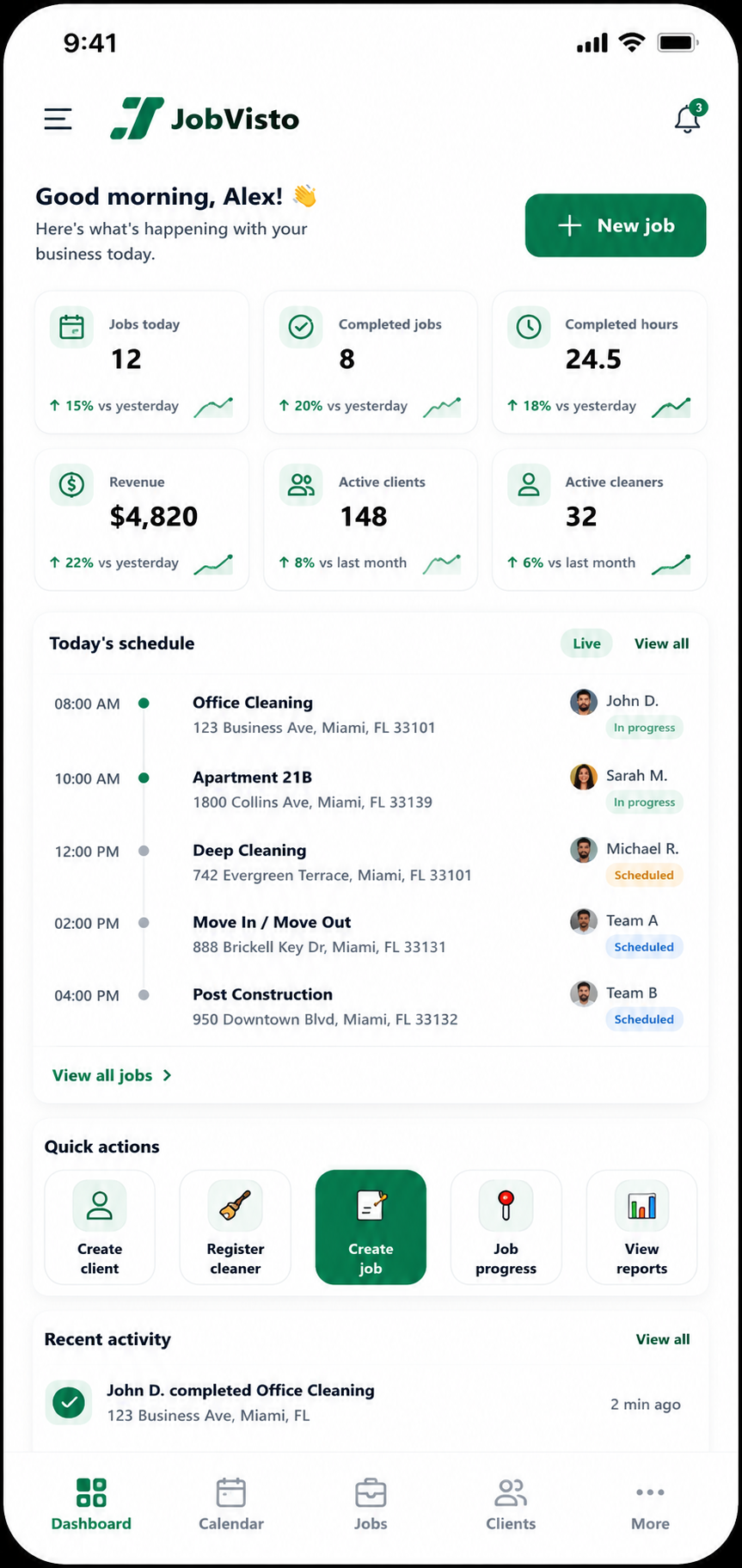Open View all in Recent activity
Image resolution: width=742 pixels, height=1568 pixels.
coord(663,1339)
